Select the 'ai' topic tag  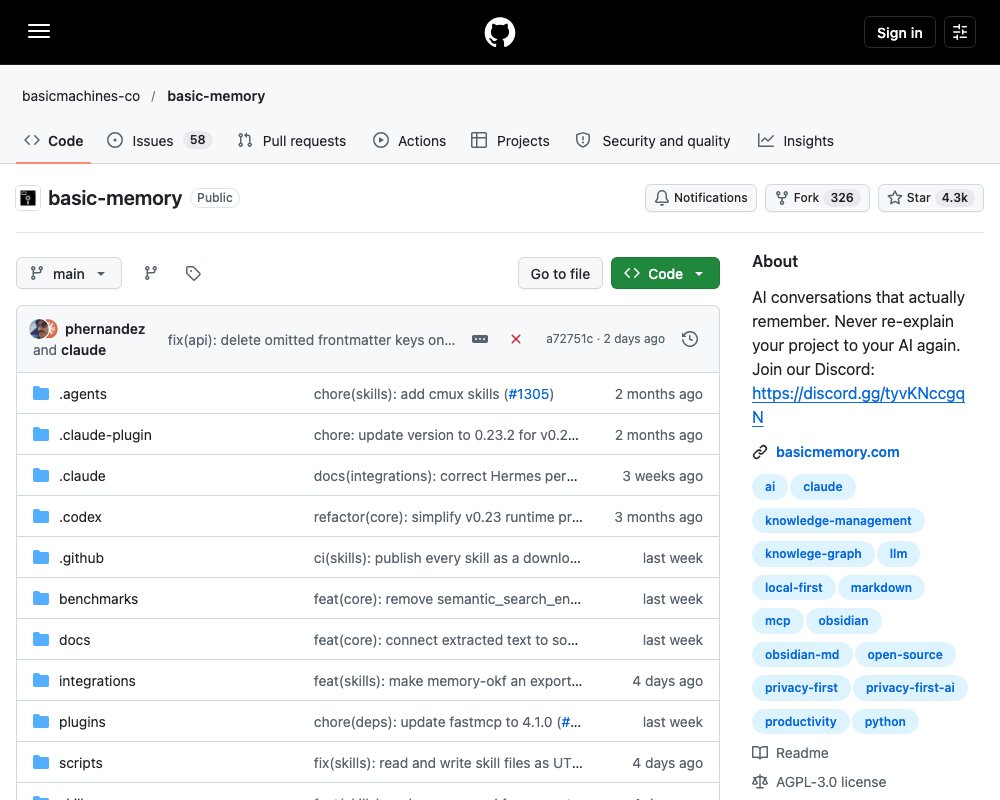[x=770, y=486]
